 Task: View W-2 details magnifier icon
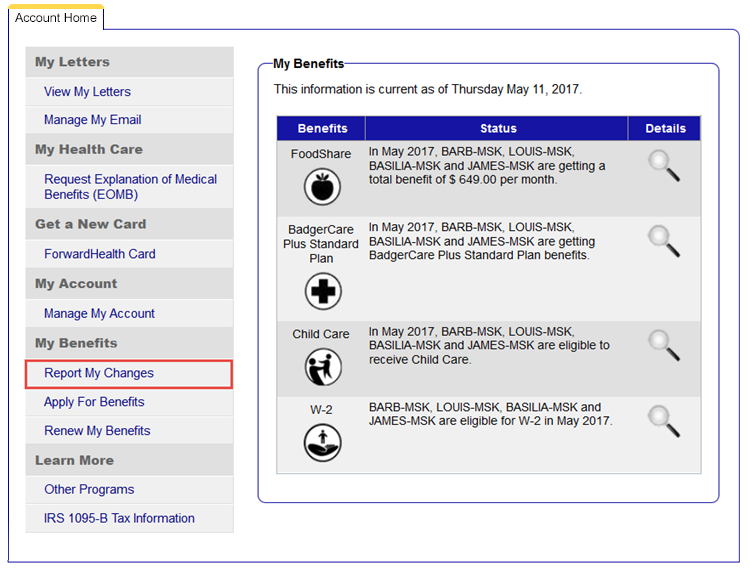pos(664,421)
